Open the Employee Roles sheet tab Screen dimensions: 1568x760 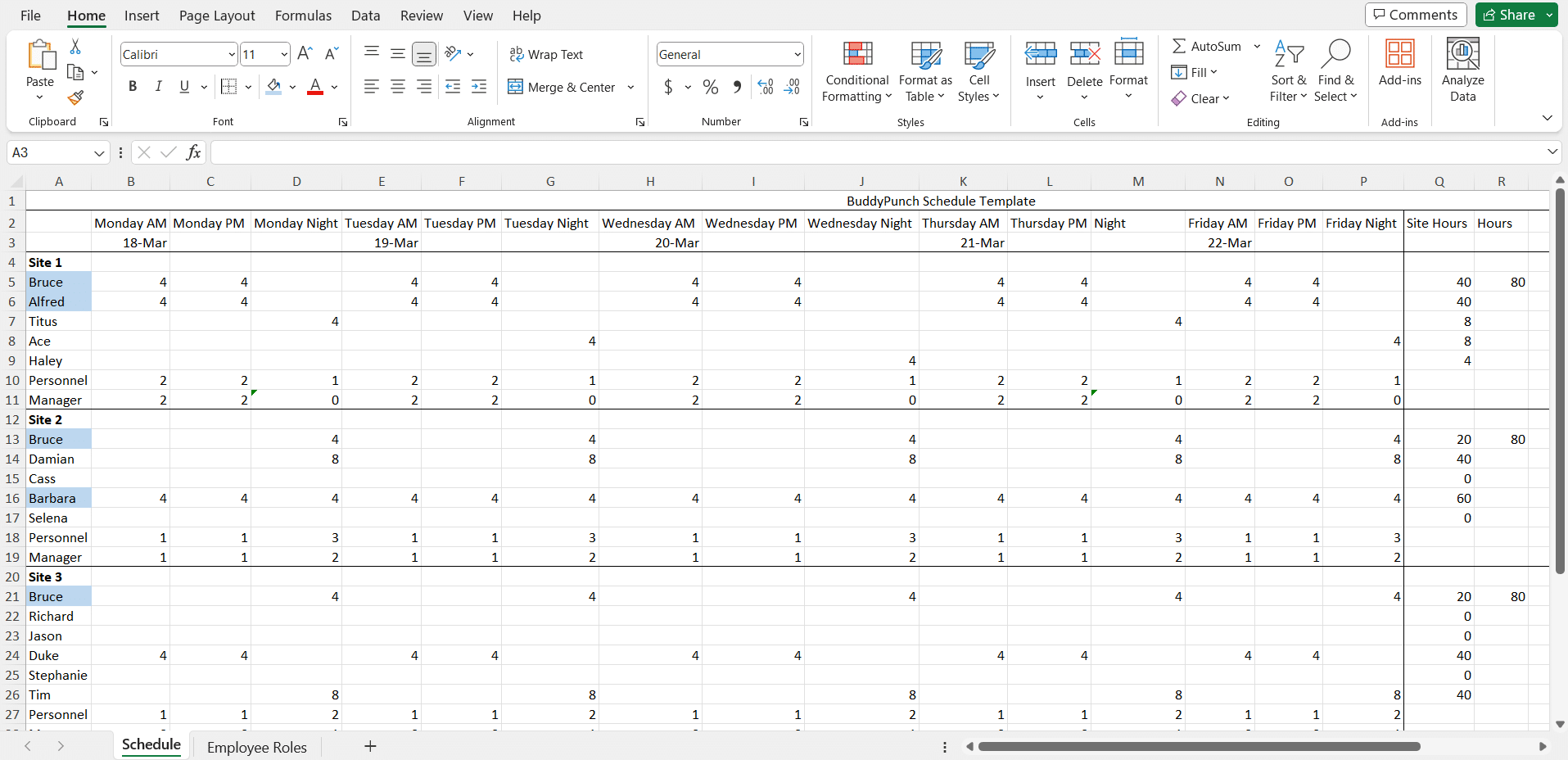tap(256, 747)
